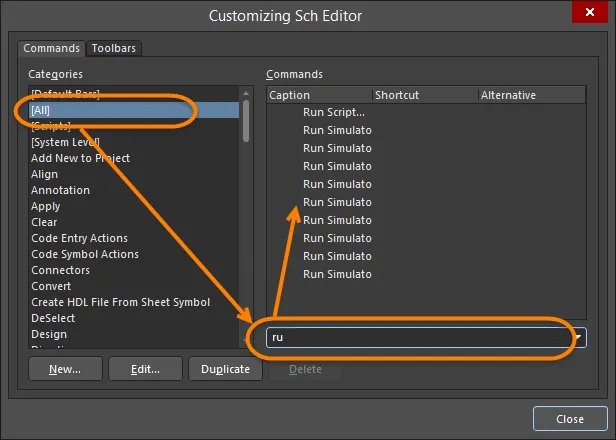Click the Alternative column header
Viewport: 616px width, 440px height.
pyautogui.click(x=532, y=95)
